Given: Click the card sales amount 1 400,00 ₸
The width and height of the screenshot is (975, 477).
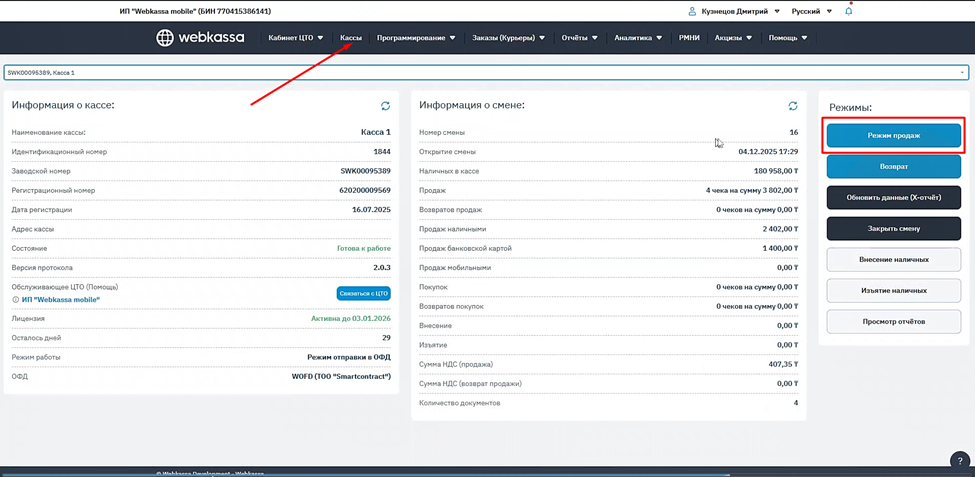Looking at the screenshot, I should coord(780,248).
